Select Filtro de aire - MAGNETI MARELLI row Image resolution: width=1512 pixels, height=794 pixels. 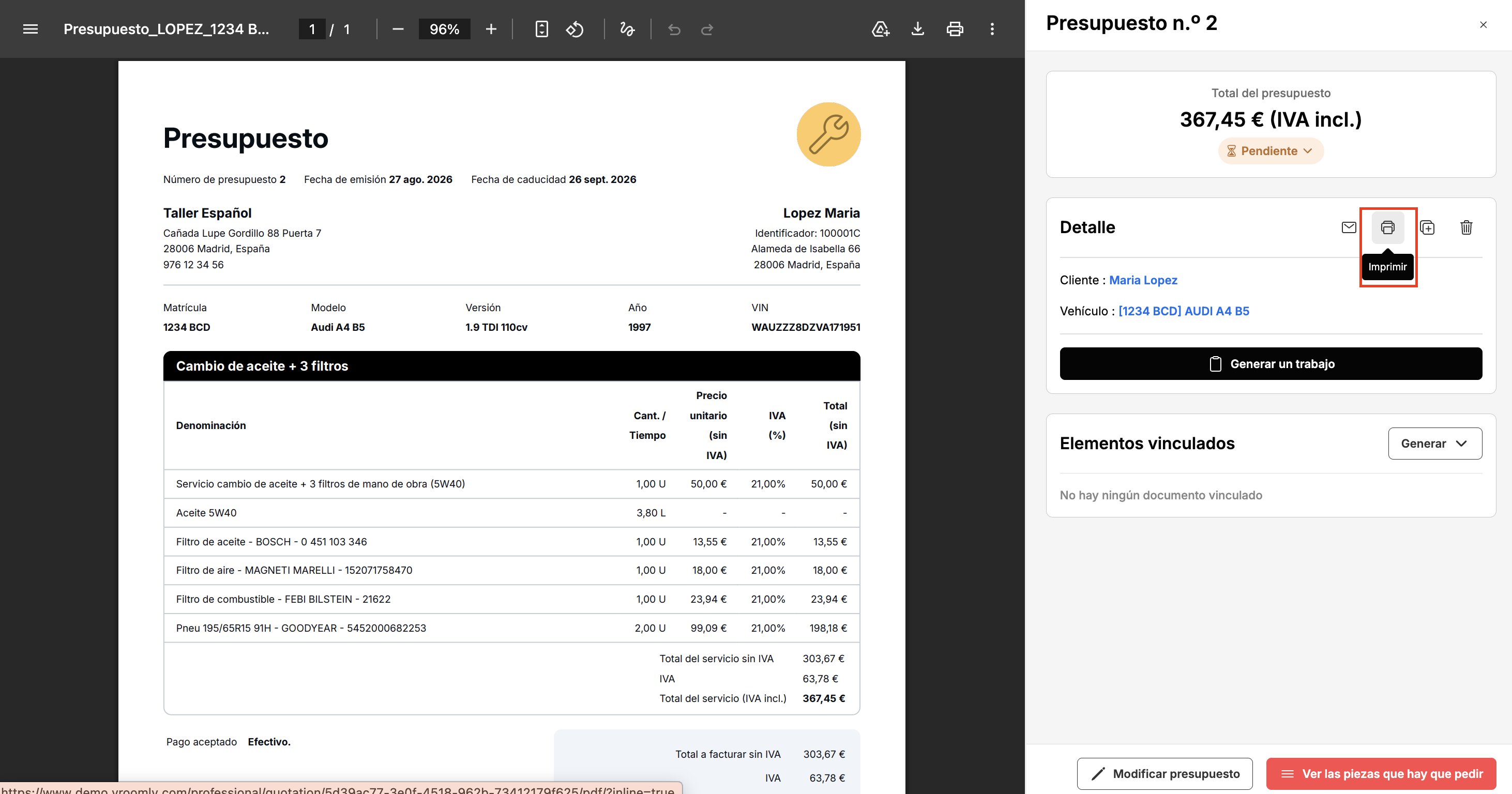[511, 570]
